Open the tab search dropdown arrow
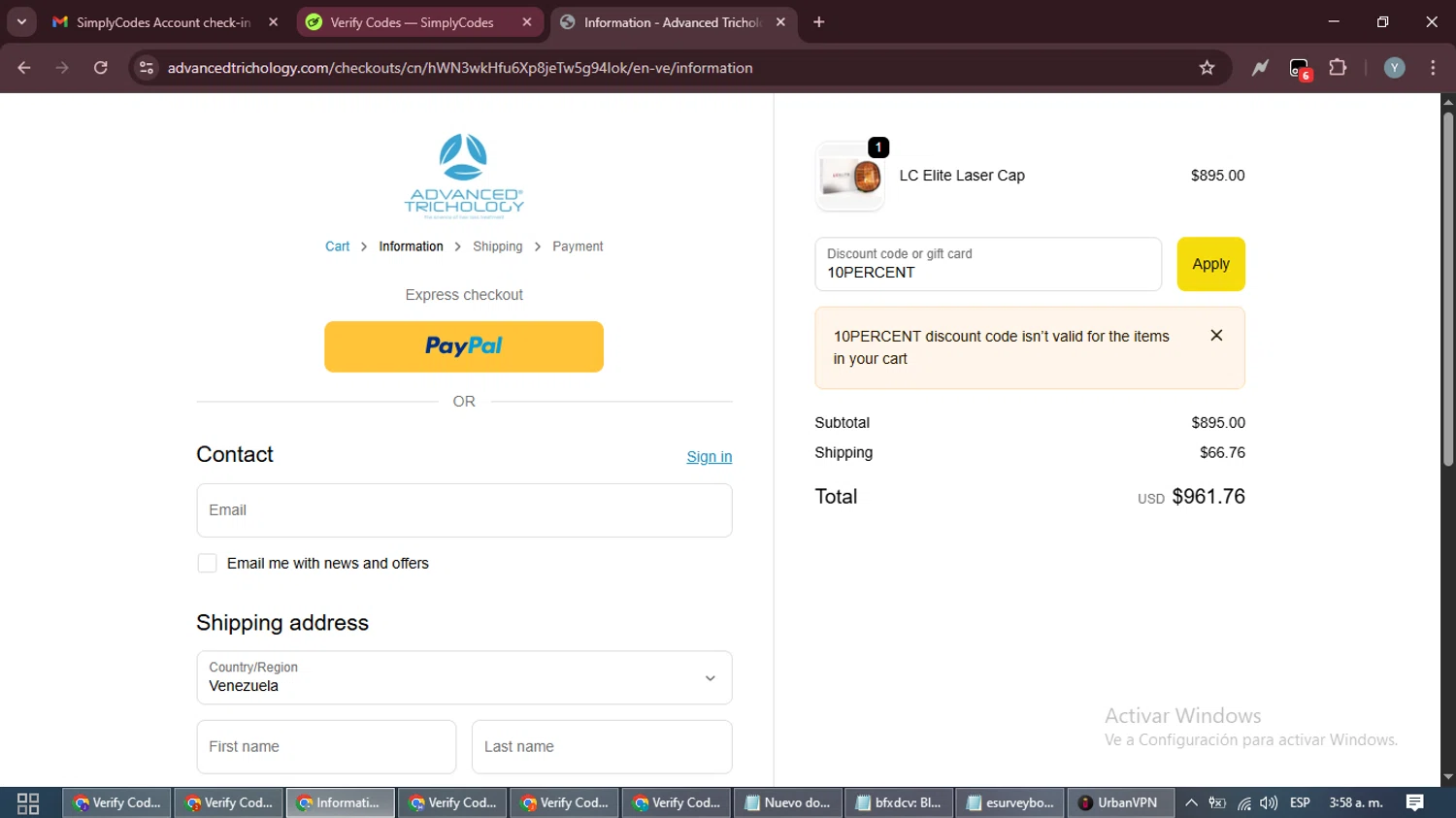1456x818 pixels. point(21,22)
